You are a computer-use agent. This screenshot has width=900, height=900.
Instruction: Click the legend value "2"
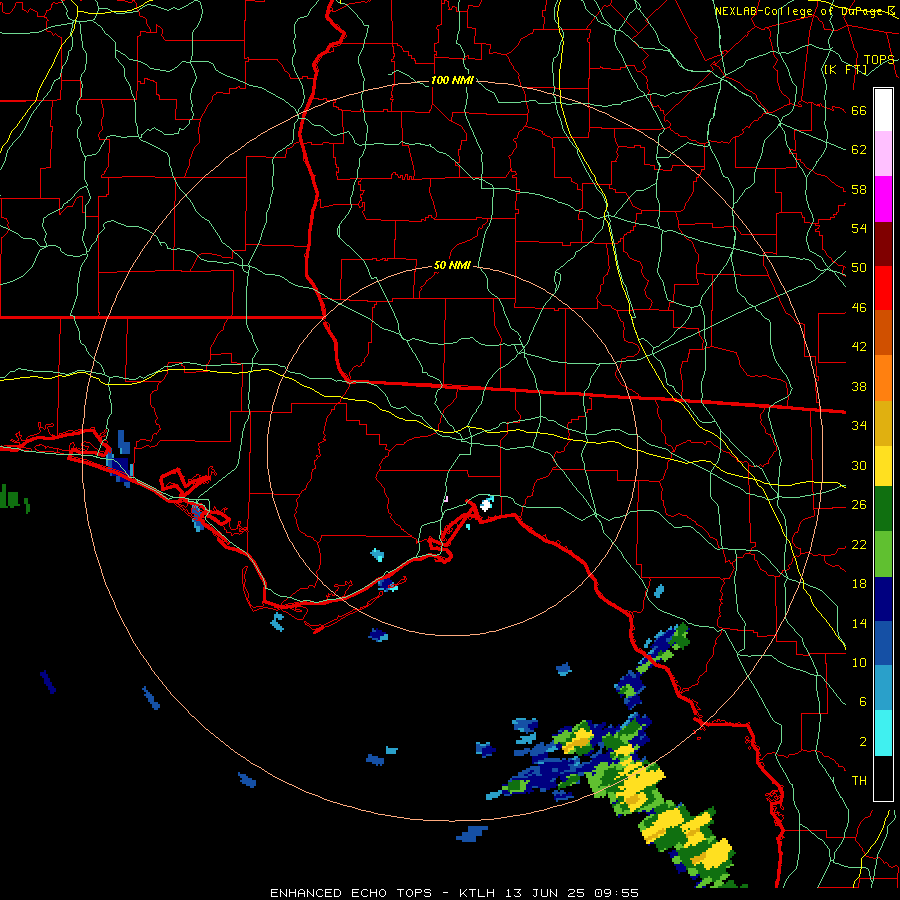point(862,742)
